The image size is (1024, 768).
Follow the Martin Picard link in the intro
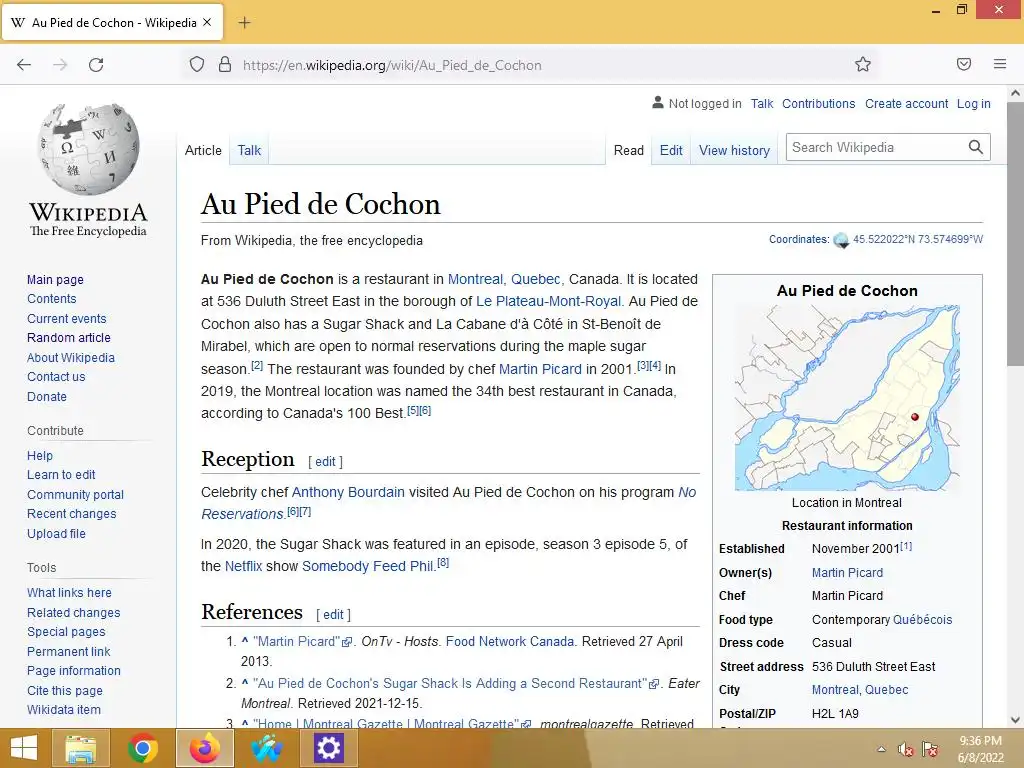pyautogui.click(x=540, y=369)
